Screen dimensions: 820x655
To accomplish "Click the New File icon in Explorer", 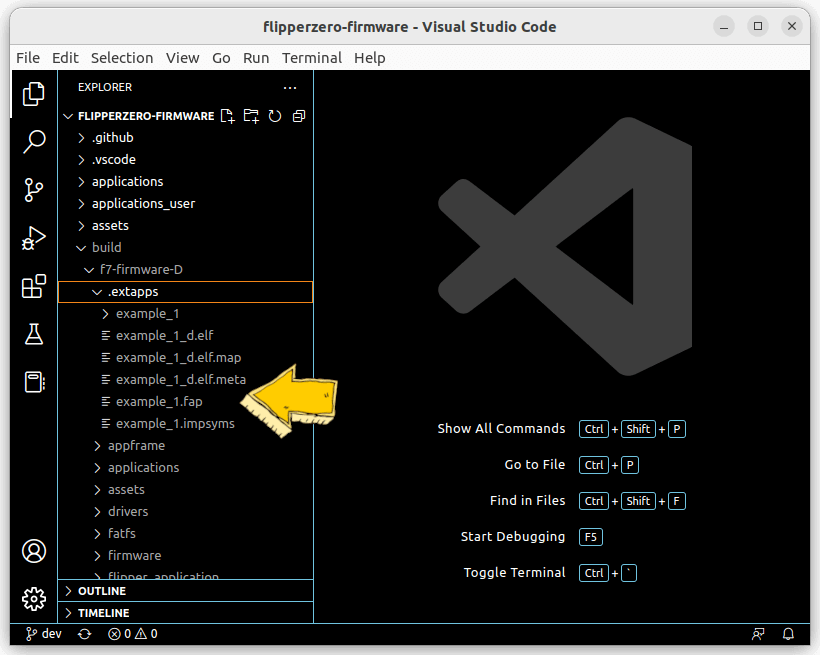I will click(x=227, y=115).
